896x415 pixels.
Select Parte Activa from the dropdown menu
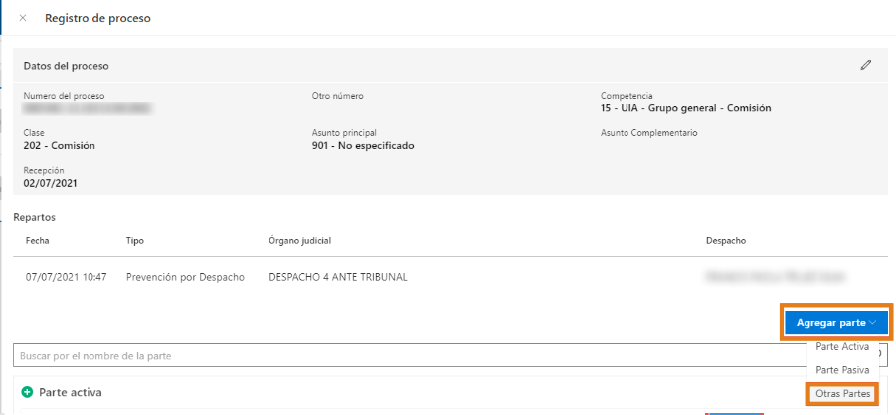click(841, 347)
